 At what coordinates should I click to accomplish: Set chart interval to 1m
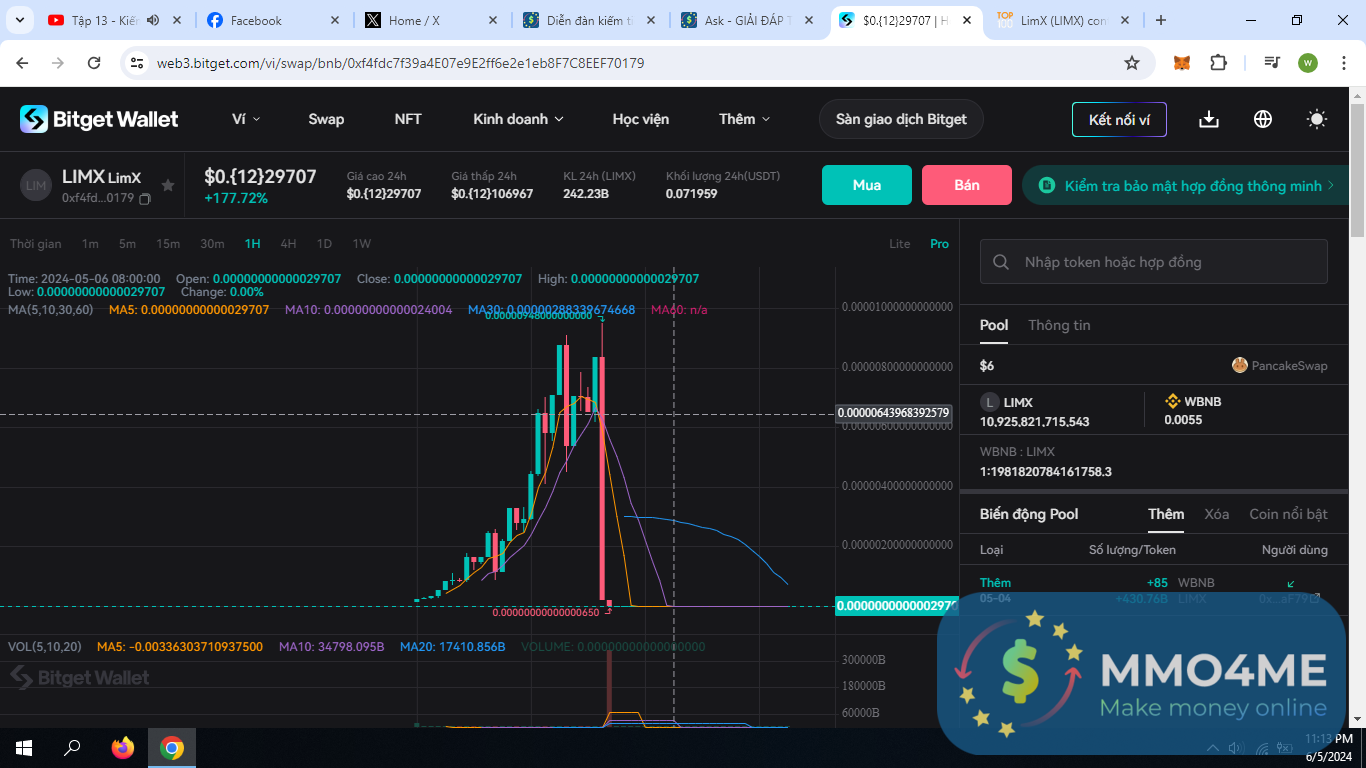[x=90, y=244]
